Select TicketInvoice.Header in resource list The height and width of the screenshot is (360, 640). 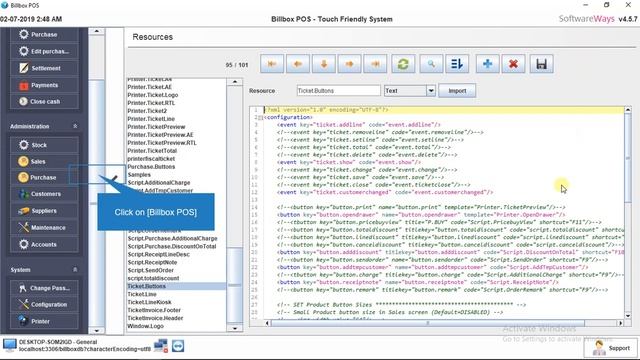tap(155, 318)
